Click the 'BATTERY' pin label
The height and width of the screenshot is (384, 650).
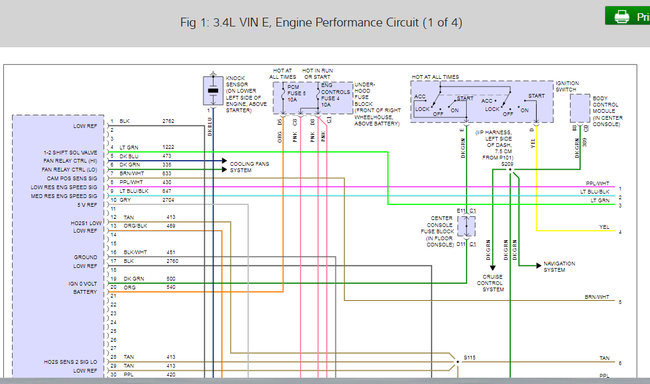tap(85, 292)
